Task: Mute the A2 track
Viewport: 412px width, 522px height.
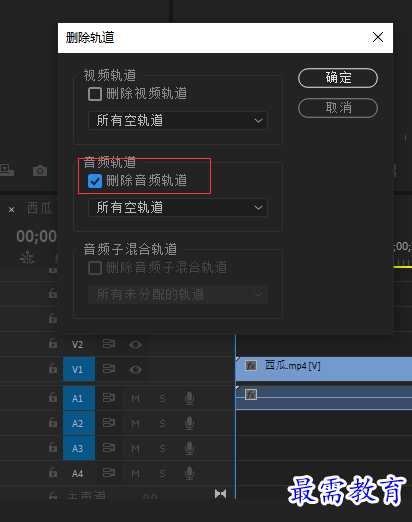Action: tap(135, 423)
